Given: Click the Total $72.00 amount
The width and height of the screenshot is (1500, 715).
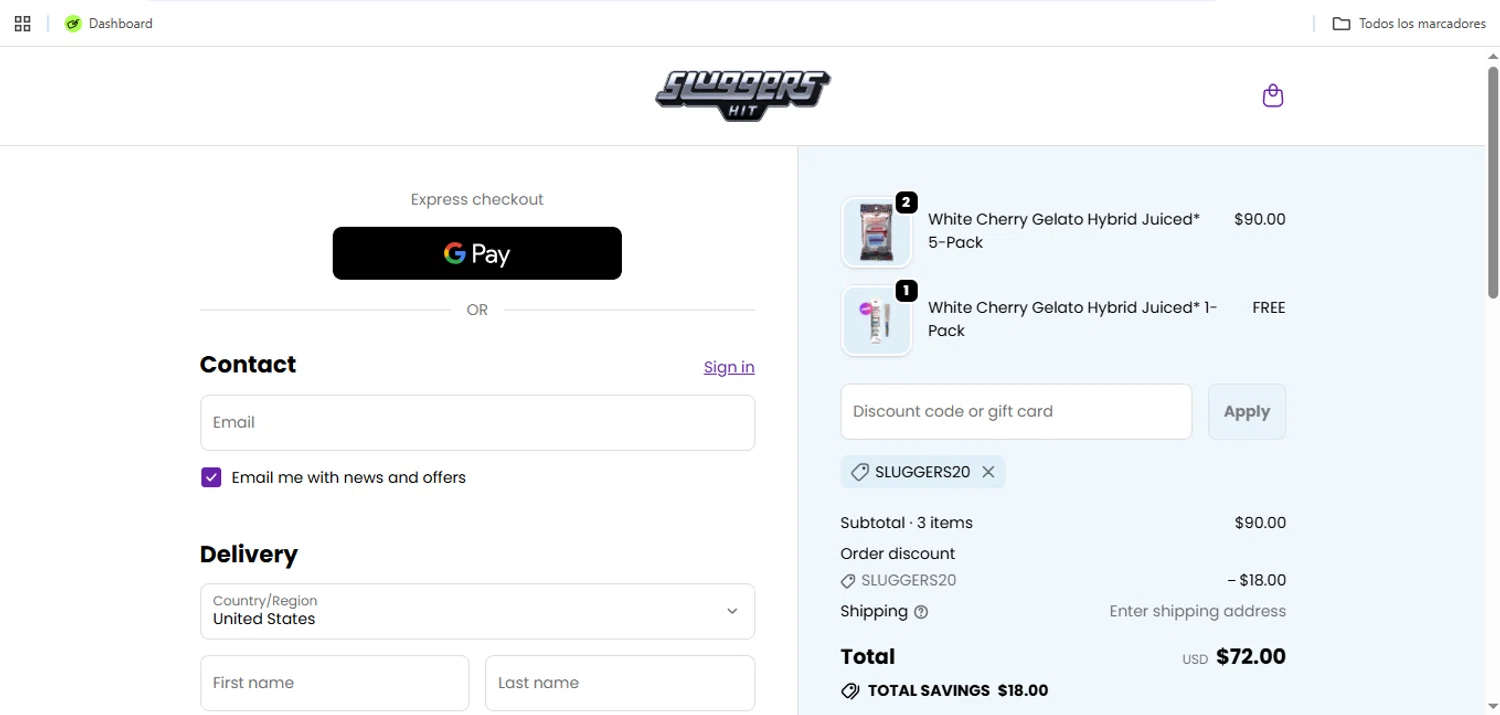Looking at the screenshot, I should tap(1250, 657).
